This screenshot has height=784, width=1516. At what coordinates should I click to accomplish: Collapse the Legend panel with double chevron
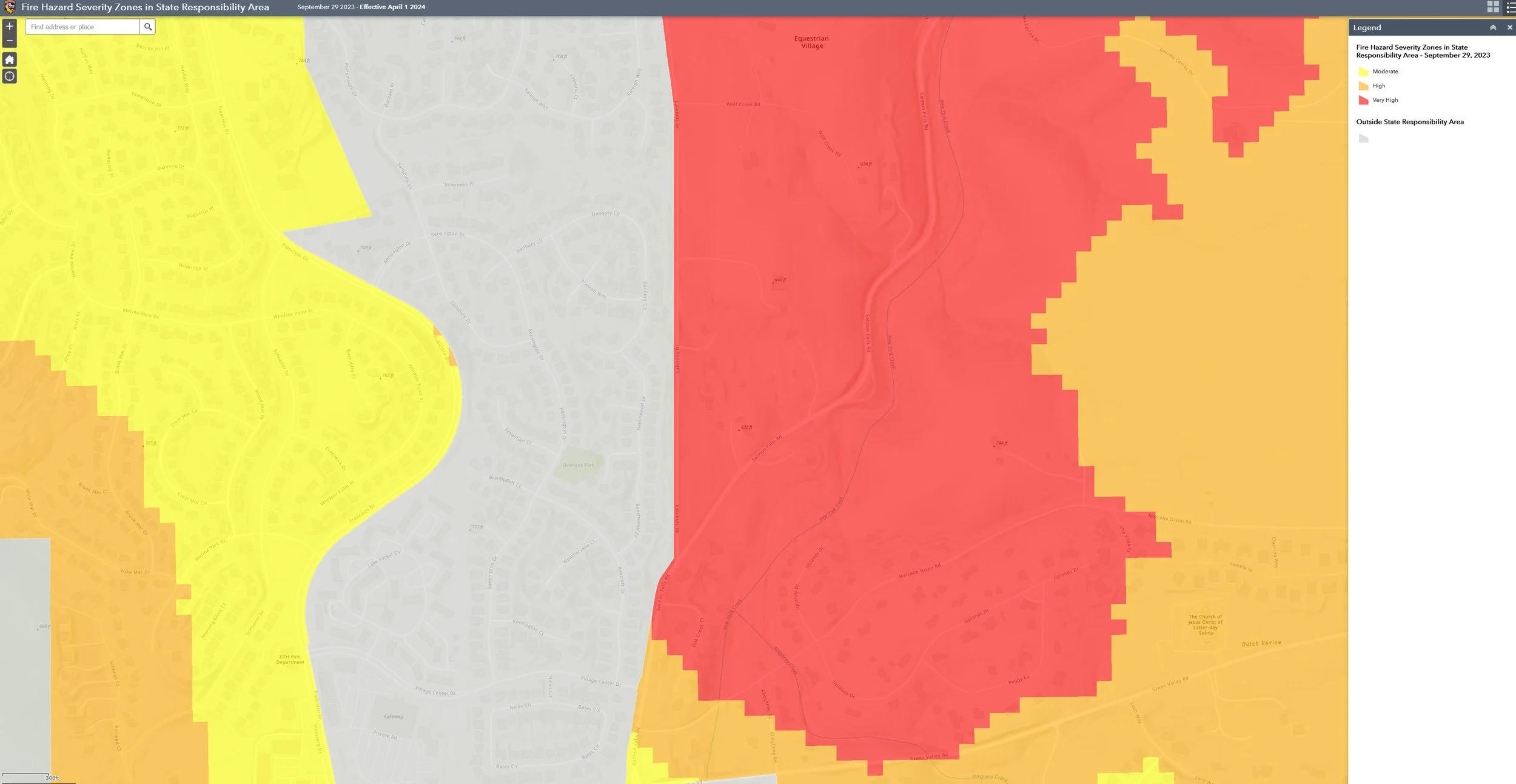point(1492,28)
